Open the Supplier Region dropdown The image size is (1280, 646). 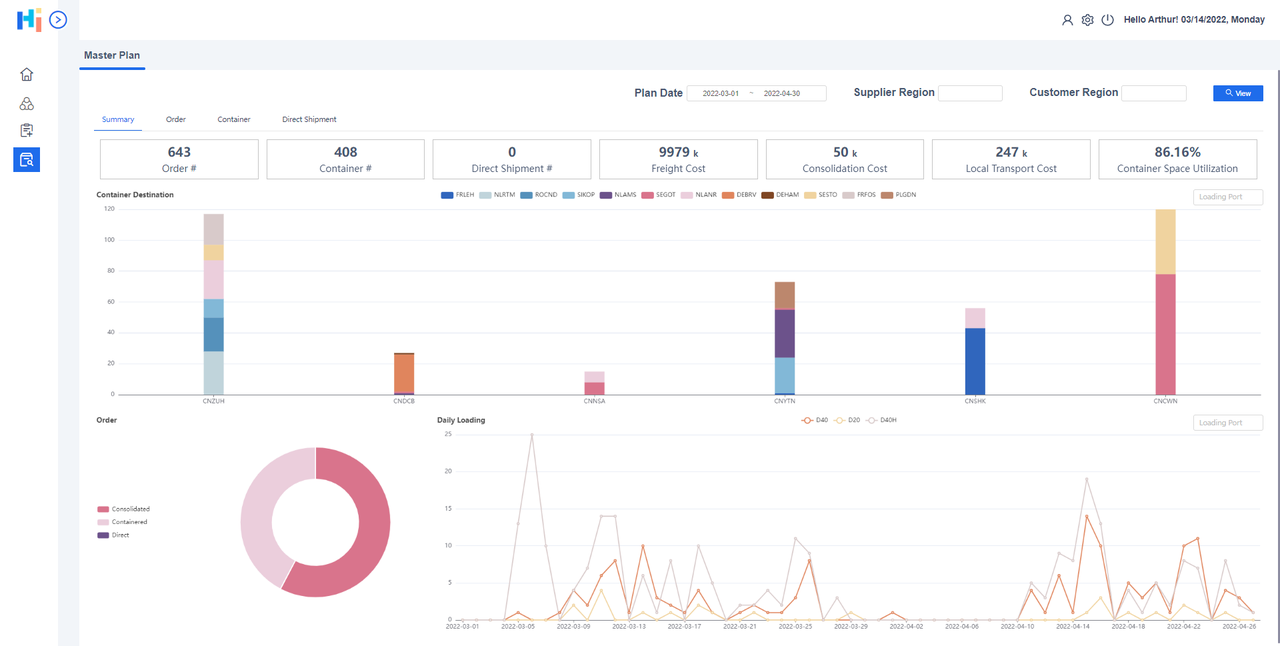coord(969,93)
